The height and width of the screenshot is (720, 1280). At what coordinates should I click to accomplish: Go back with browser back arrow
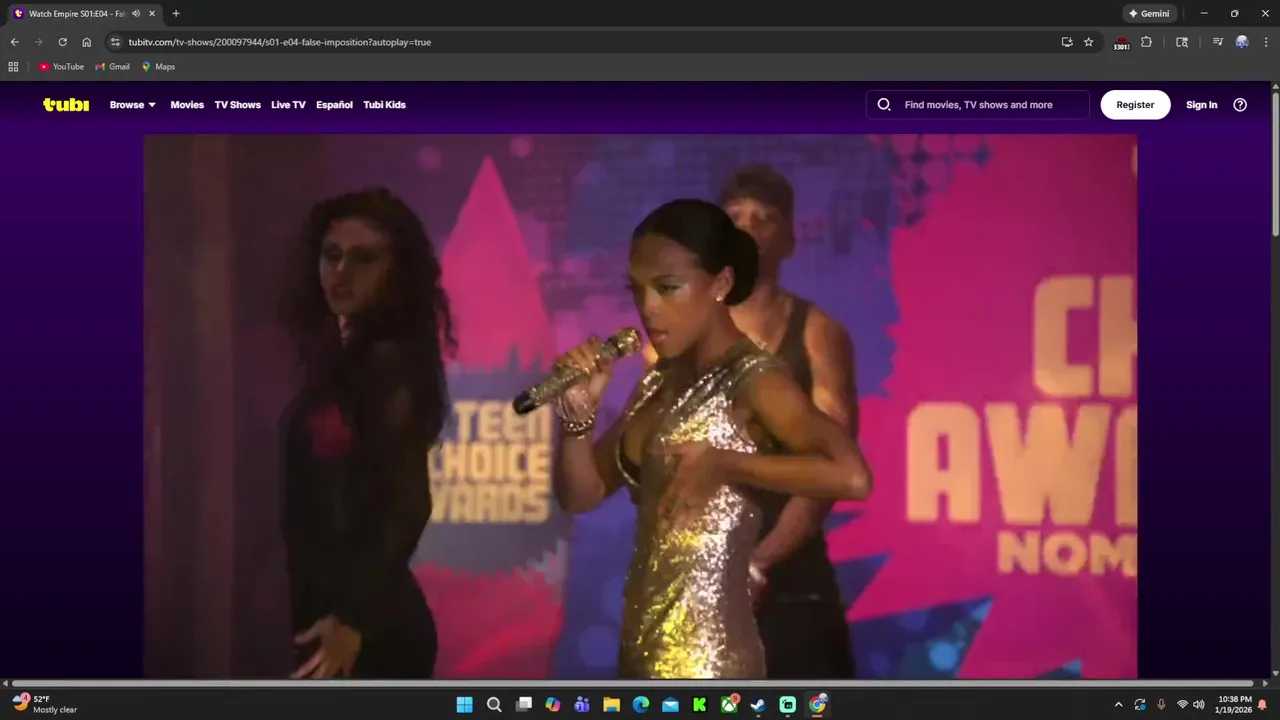tap(14, 42)
